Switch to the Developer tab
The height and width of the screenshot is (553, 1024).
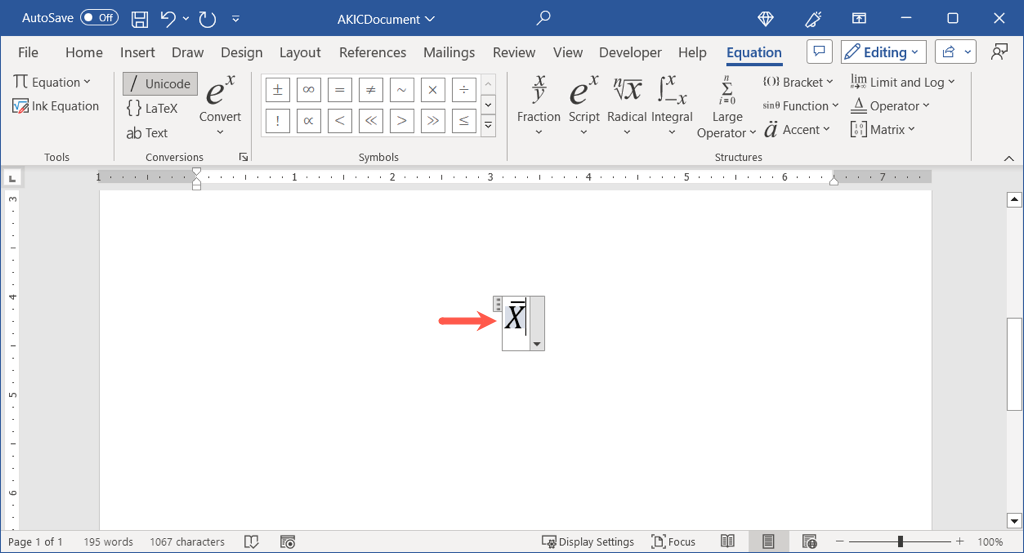pyautogui.click(x=630, y=52)
